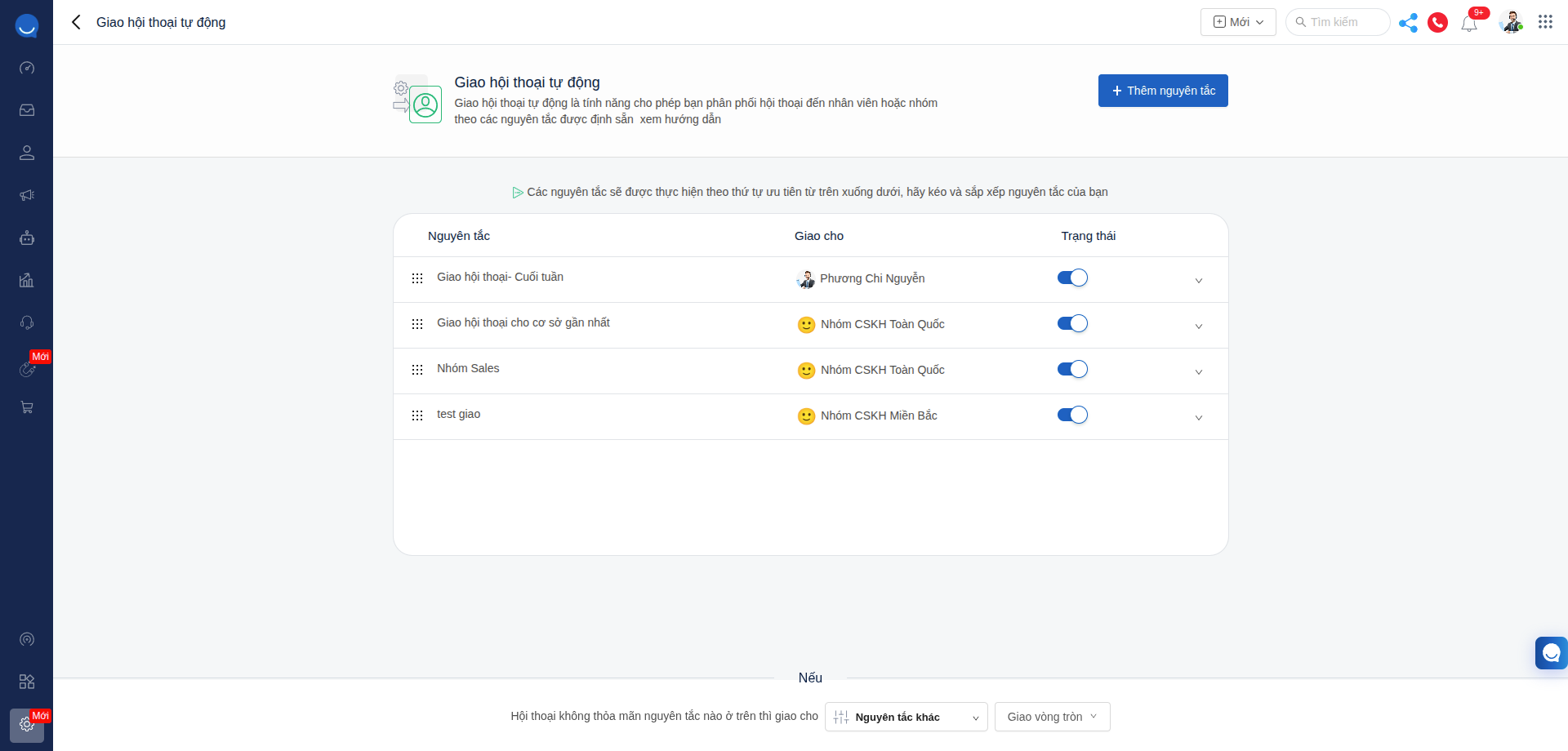Open the shopping cart icon in sidebar
The width and height of the screenshot is (1568, 751).
tap(27, 407)
